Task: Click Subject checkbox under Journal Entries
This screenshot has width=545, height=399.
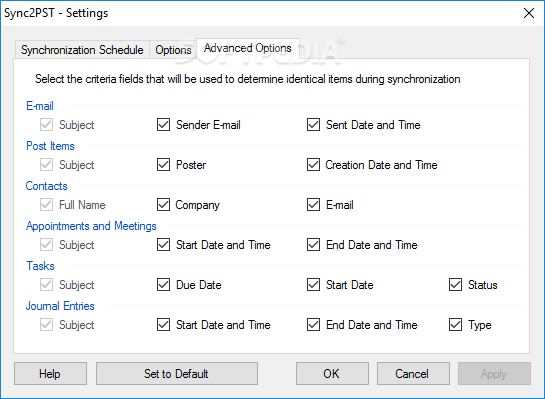Action: [46, 324]
